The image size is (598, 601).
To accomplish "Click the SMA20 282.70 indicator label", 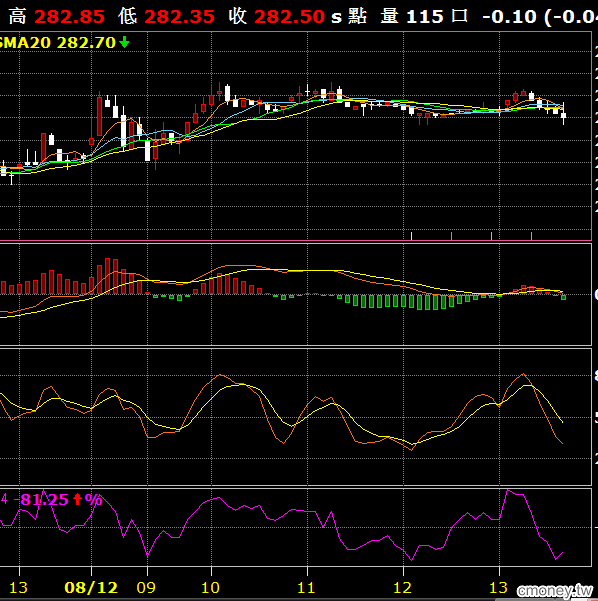I will coord(58,43).
